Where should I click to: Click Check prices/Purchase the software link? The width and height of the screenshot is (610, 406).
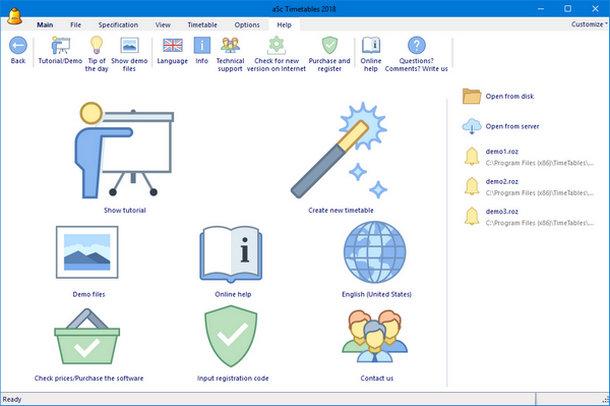tap(89, 378)
